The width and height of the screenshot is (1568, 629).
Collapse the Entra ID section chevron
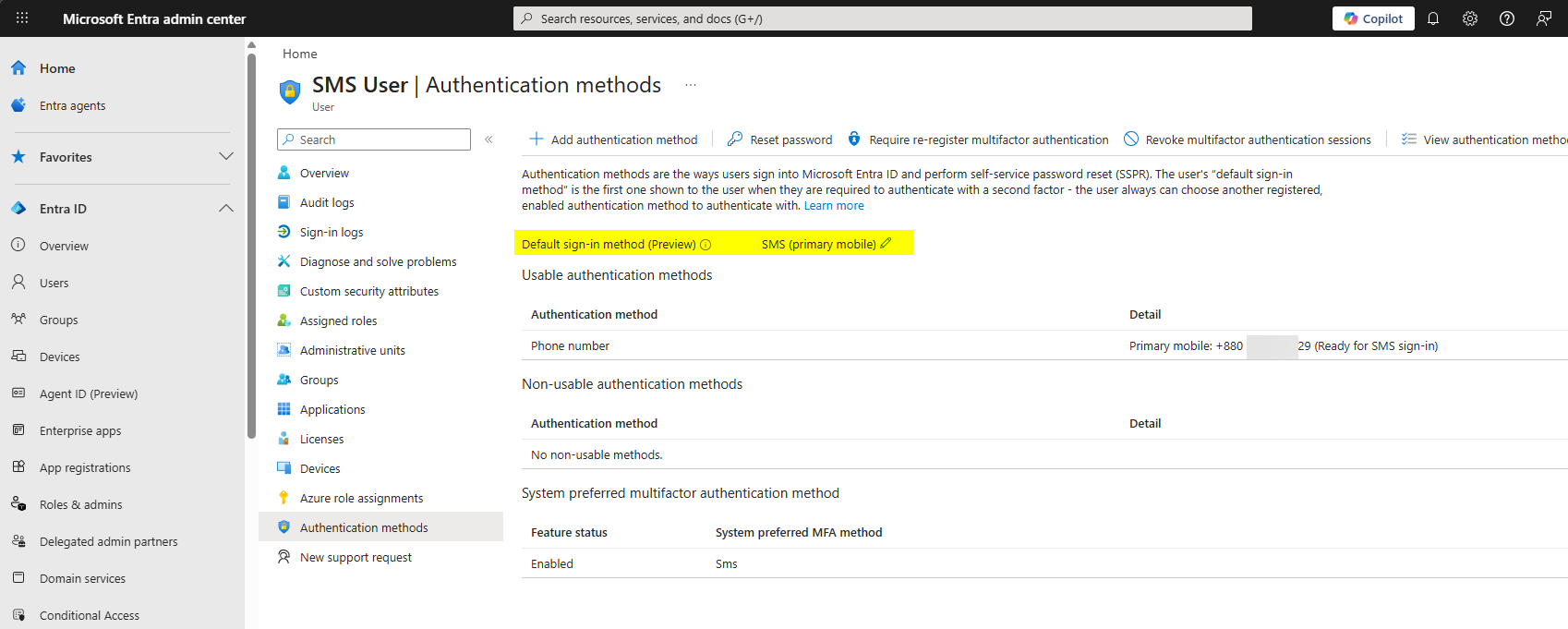pyautogui.click(x=226, y=209)
